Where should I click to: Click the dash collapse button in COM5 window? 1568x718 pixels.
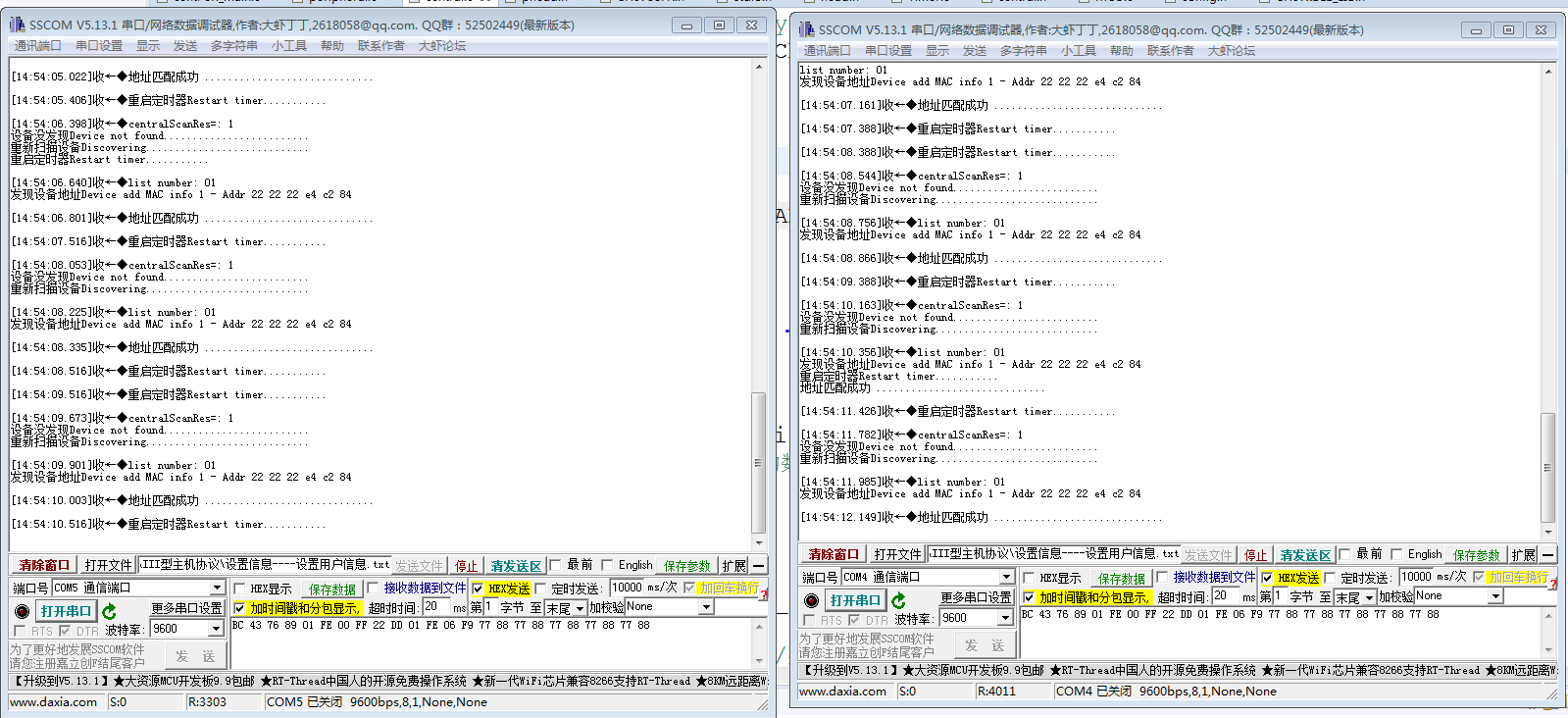[x=759, y=566]
